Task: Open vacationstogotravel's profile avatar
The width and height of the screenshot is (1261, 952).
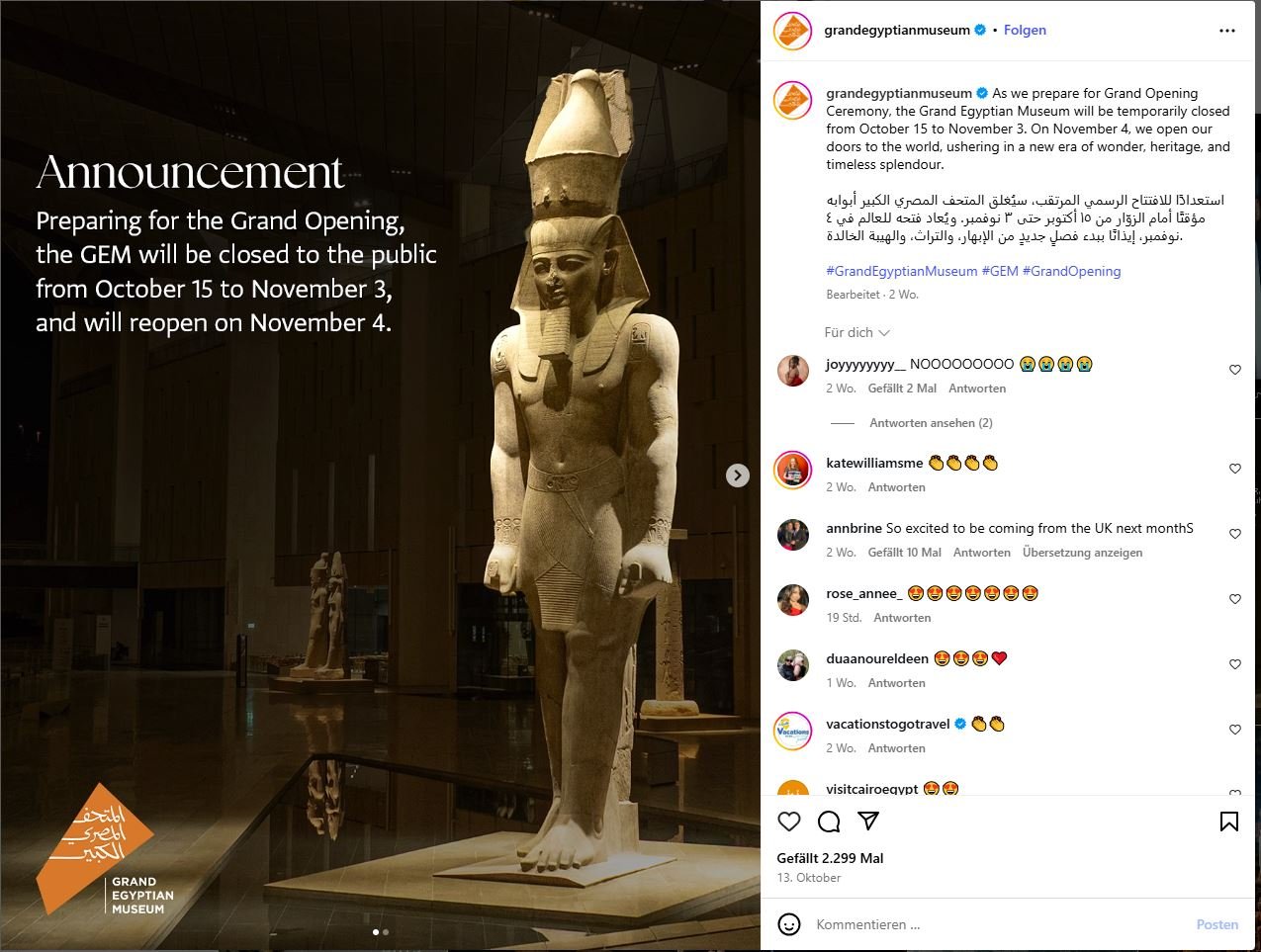Action: point(792,732)
